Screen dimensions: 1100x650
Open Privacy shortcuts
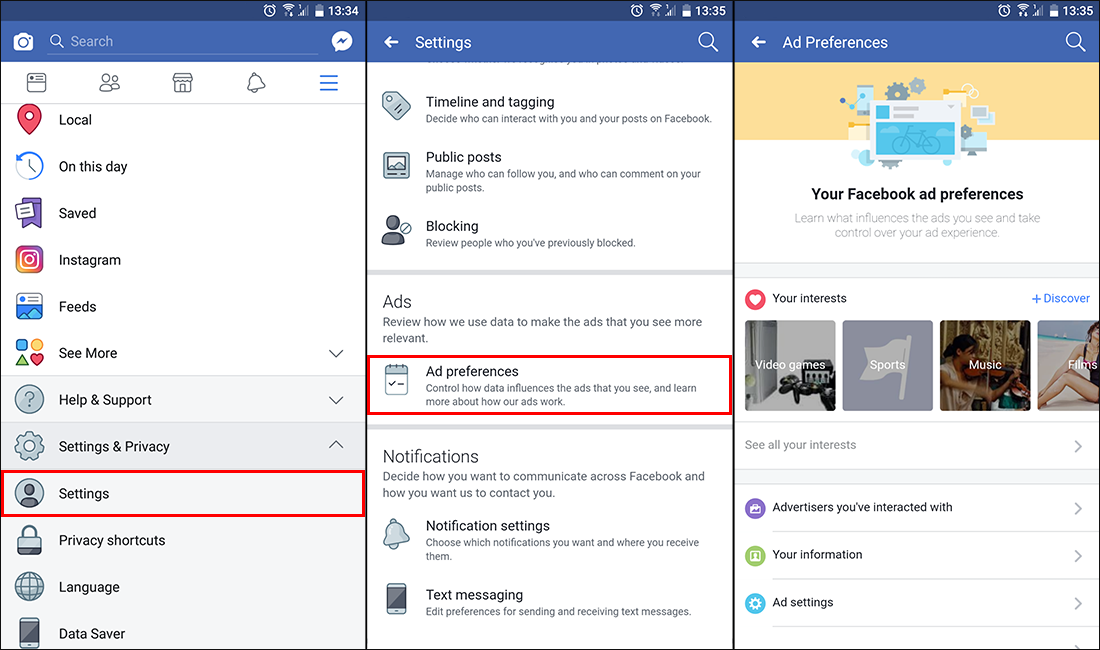[183, 540]
